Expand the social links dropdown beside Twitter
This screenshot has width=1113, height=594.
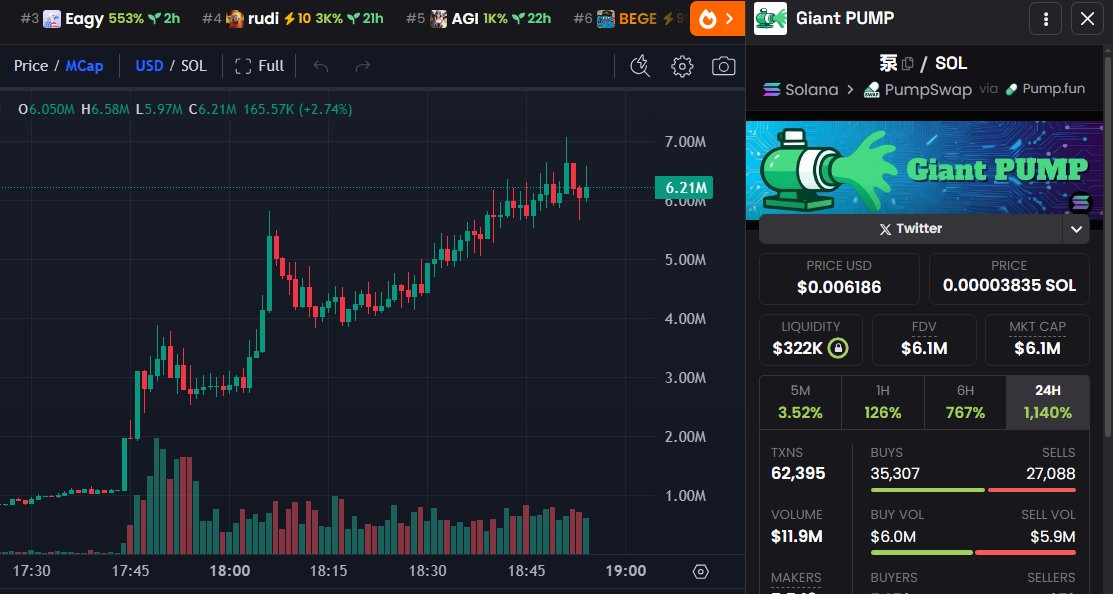(1076, 229)
